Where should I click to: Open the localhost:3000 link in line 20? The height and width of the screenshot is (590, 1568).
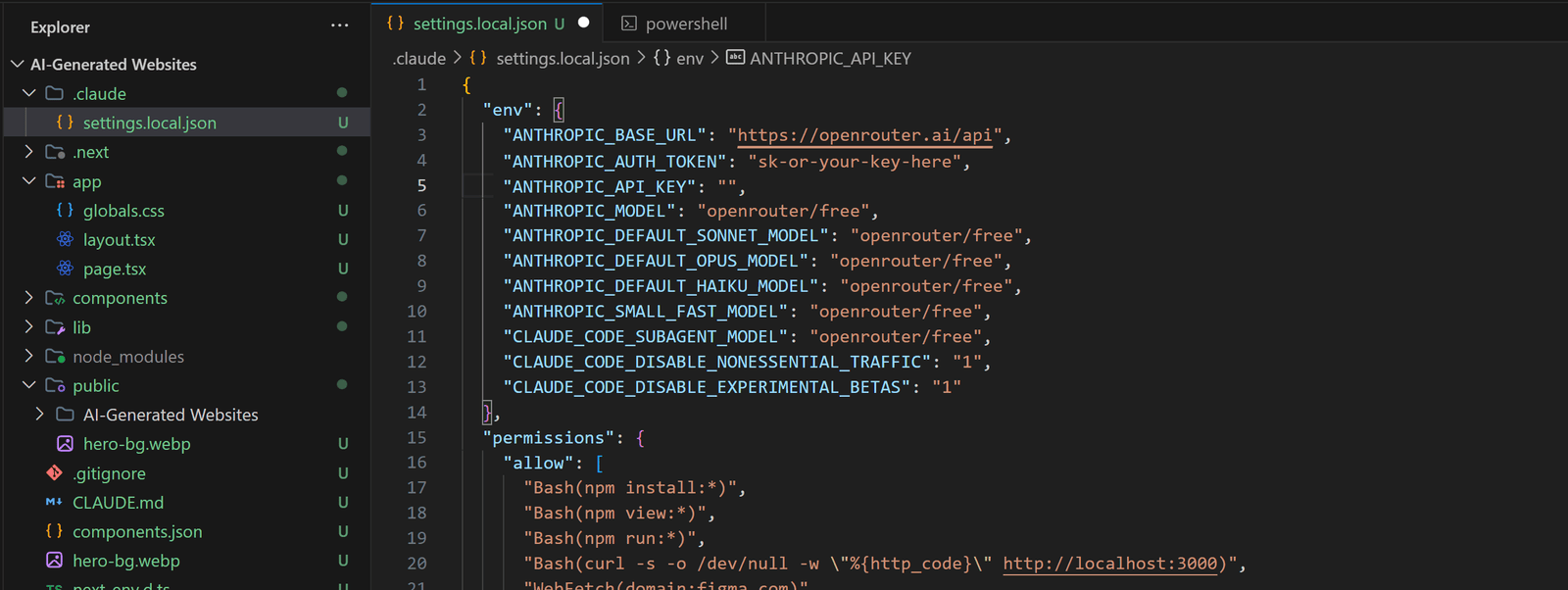click(1109, 564)
